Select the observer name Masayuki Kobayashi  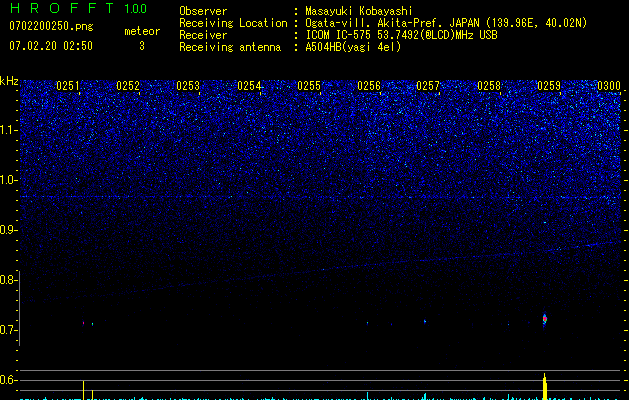(358, 12)
